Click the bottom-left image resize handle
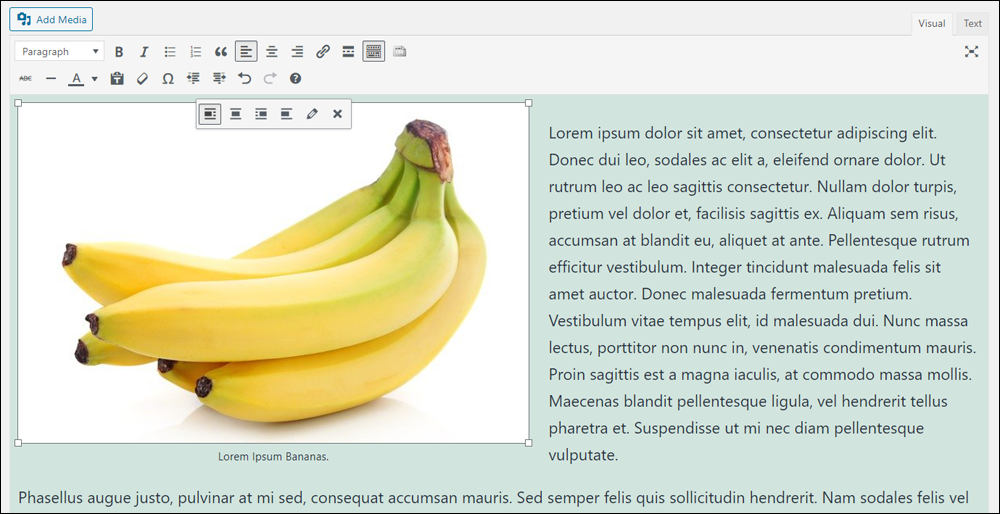 tap(18, 443)
